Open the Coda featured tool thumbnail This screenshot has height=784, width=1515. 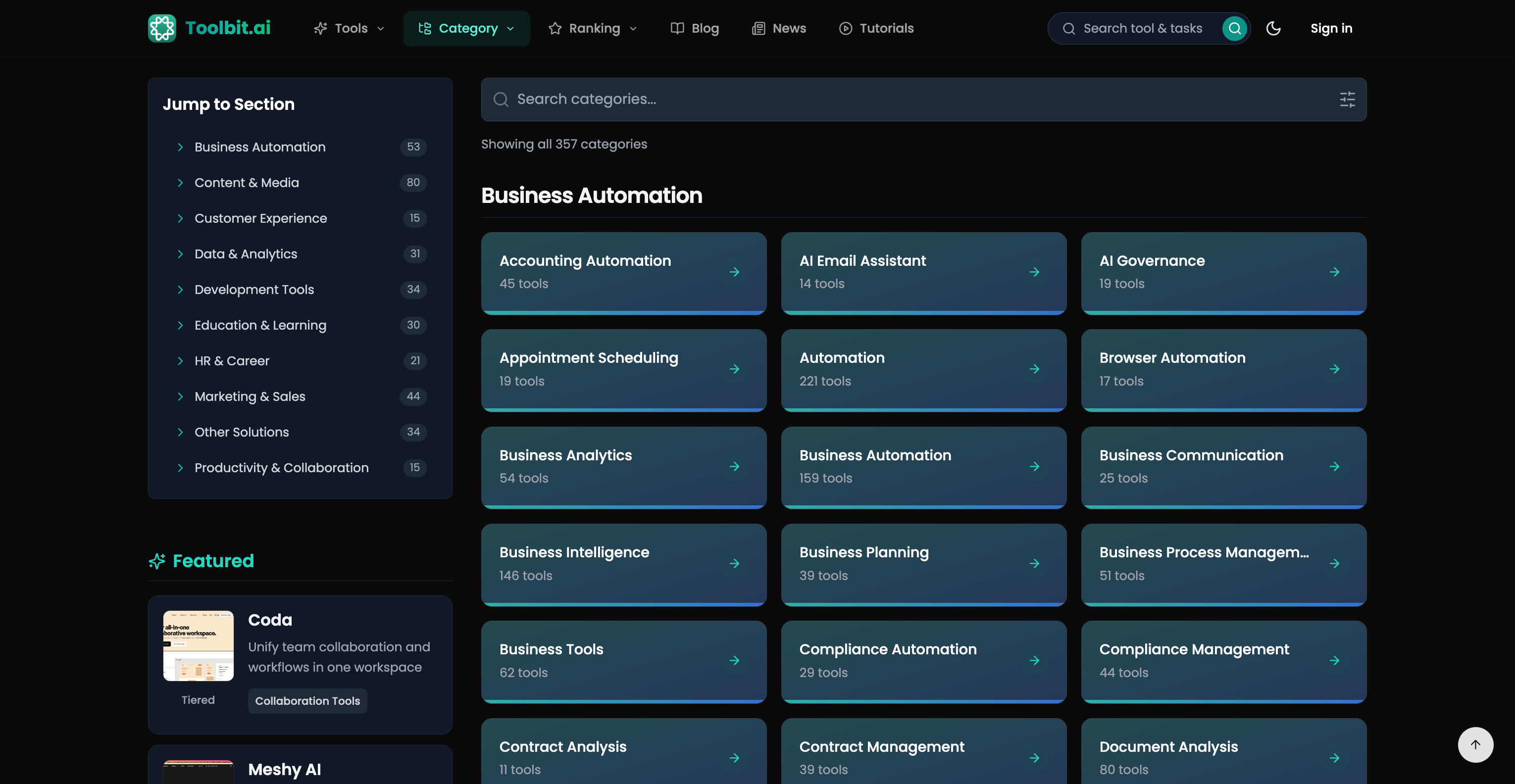198,646
